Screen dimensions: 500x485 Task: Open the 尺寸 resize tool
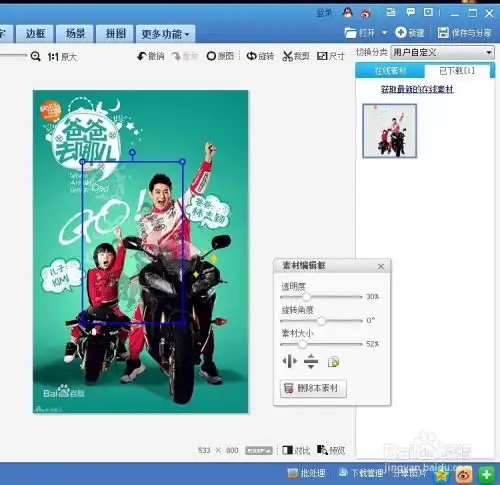coord(331,56)
